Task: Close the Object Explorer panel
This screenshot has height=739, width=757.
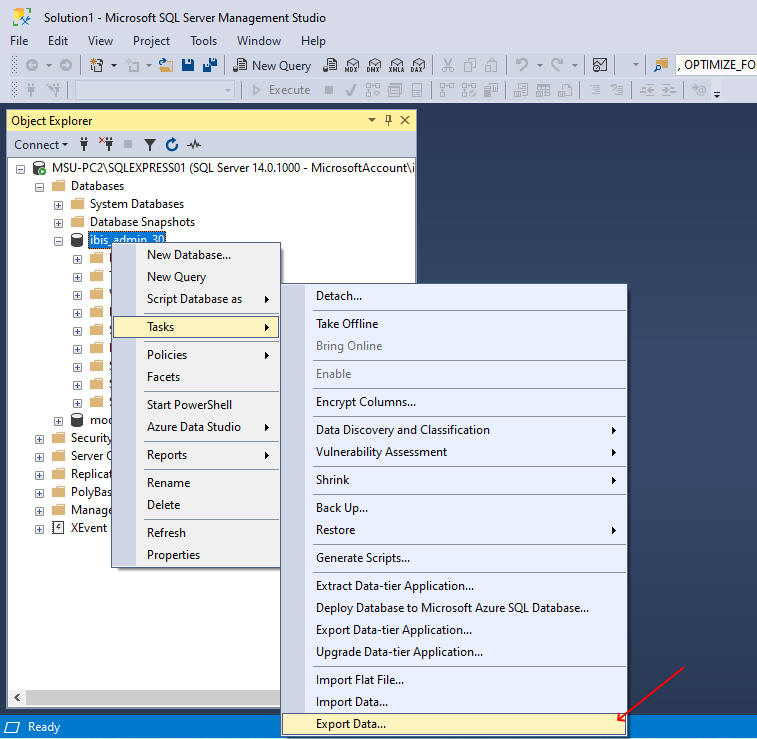Action: 405,120
